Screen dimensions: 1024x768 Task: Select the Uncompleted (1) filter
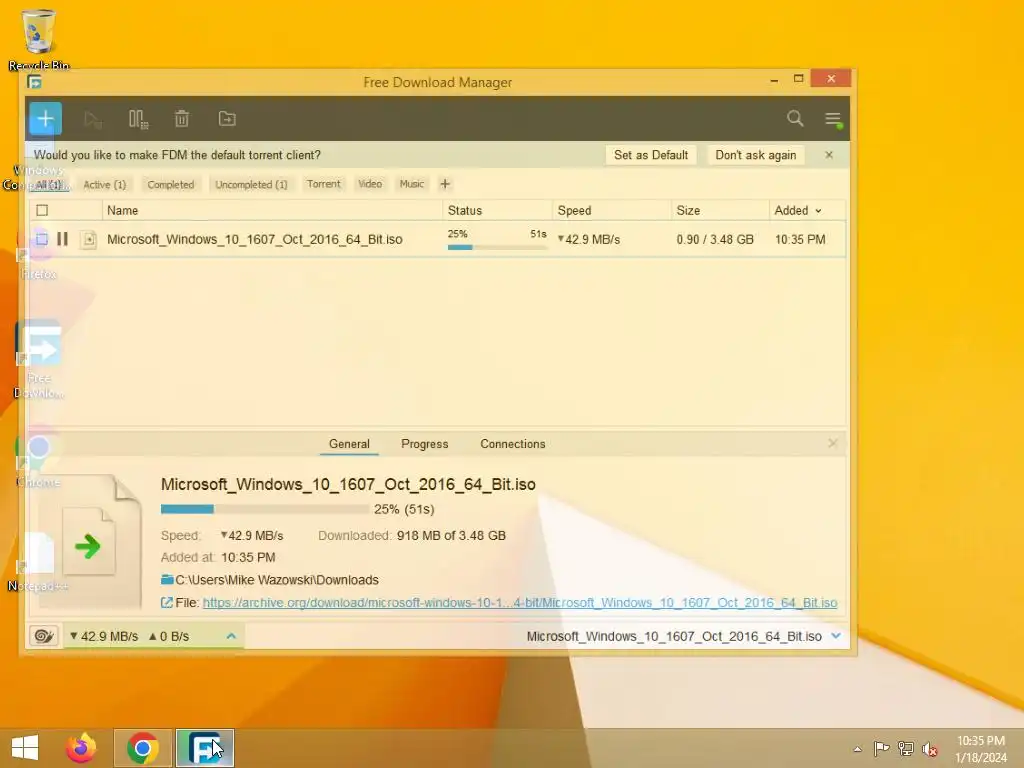251,185
